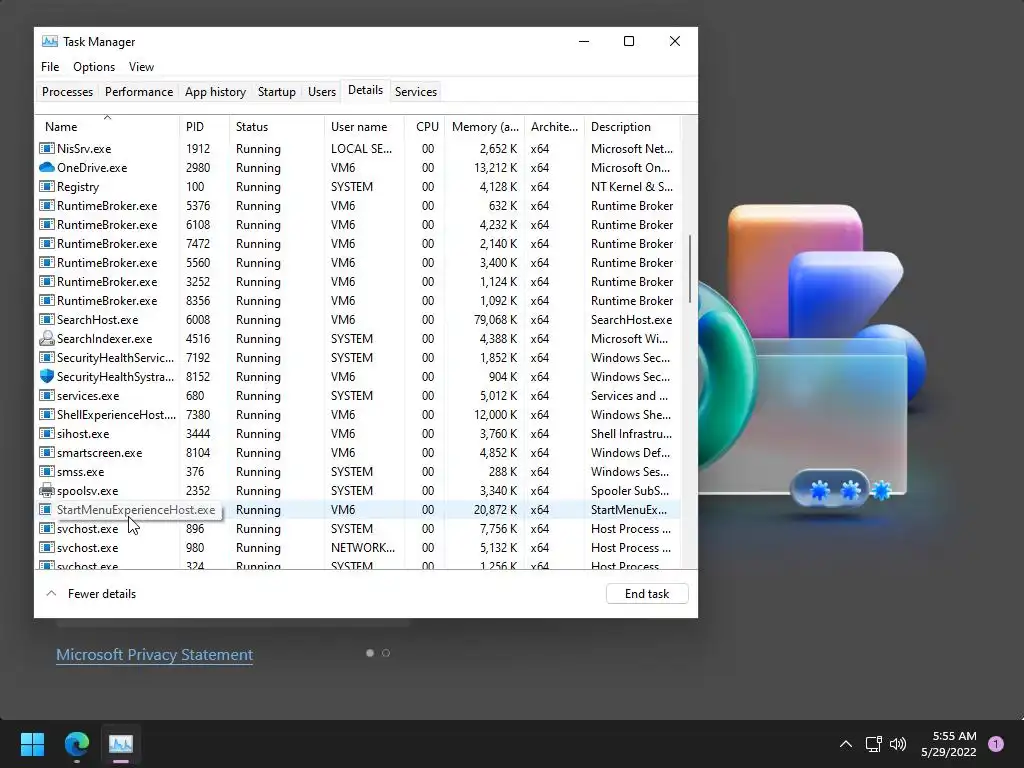The width and height of the screenshot is (1024, 768).
Task: Click the spoolsv.exe printer icon
Action: tap(46, 490)
